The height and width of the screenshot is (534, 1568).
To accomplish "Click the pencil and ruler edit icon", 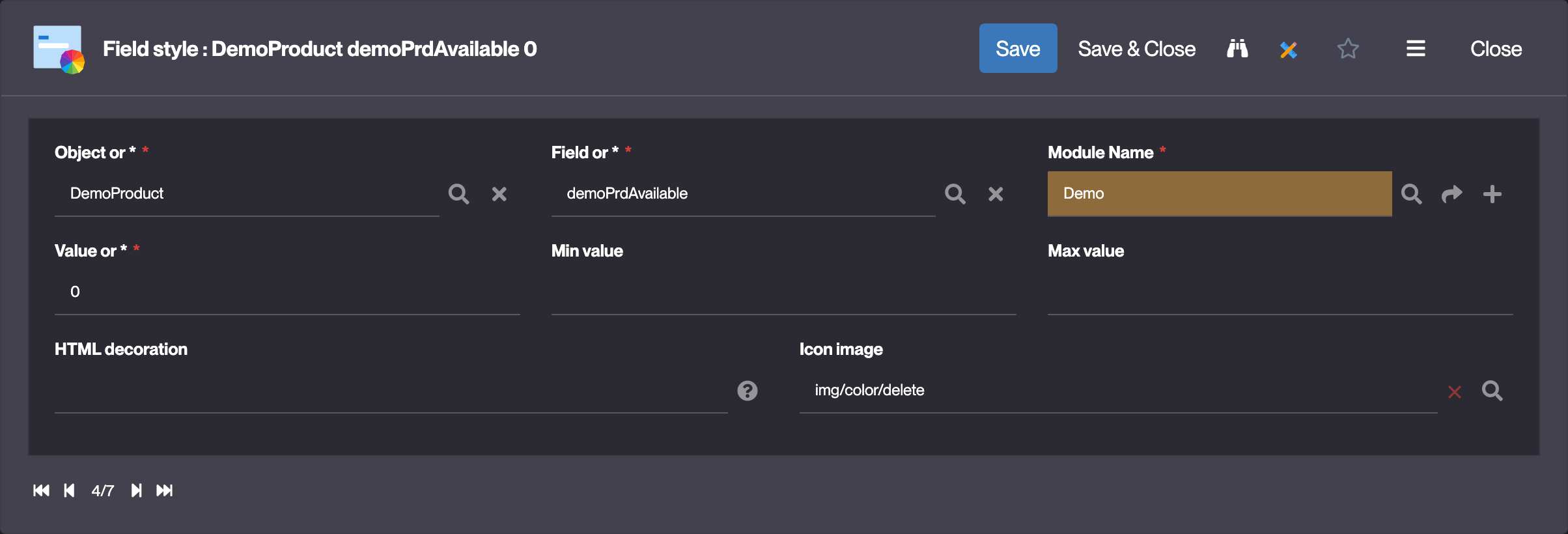I will coord(1288,49).
